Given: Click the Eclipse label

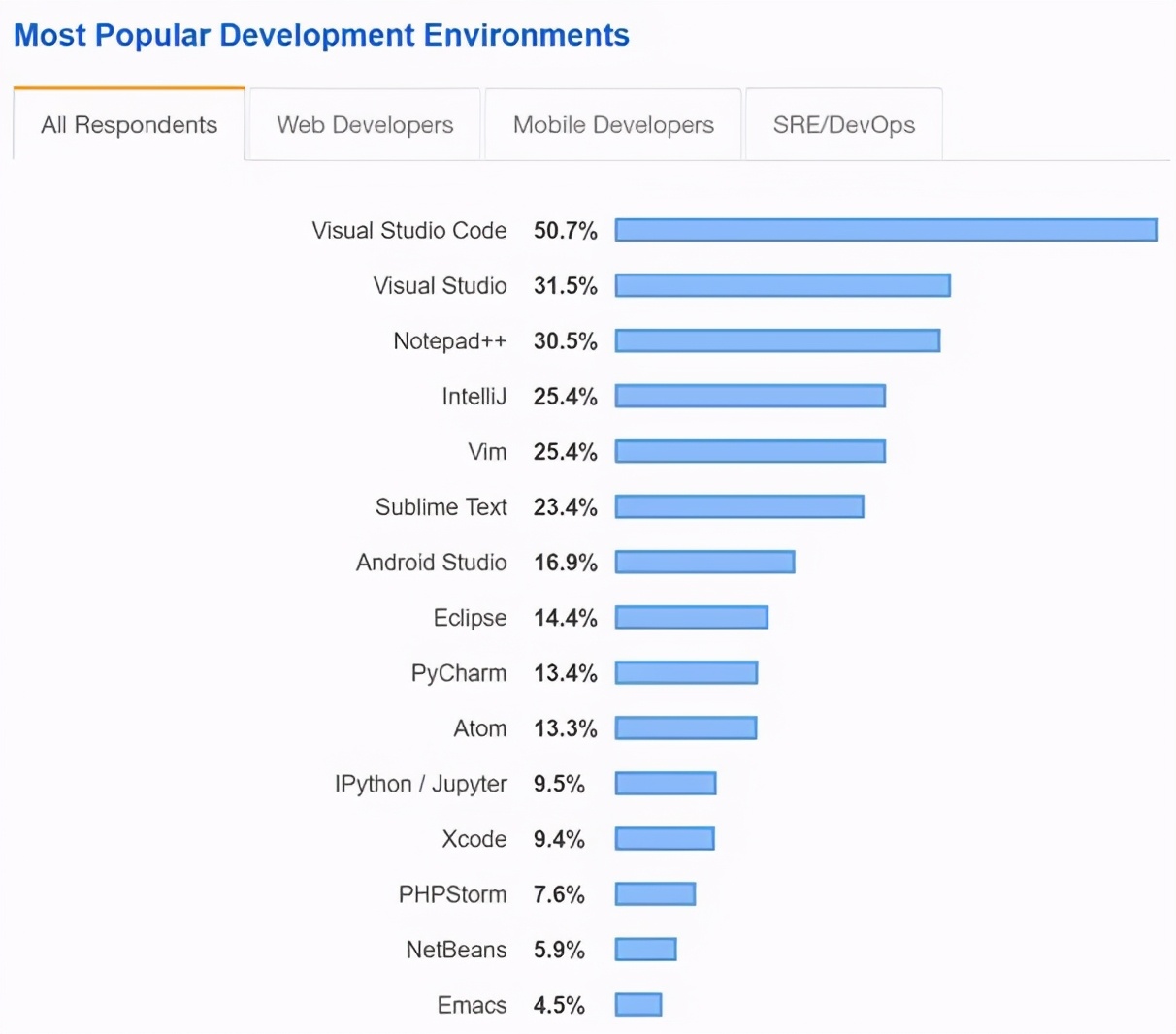Looking at the screenshot, I should 471,618.
